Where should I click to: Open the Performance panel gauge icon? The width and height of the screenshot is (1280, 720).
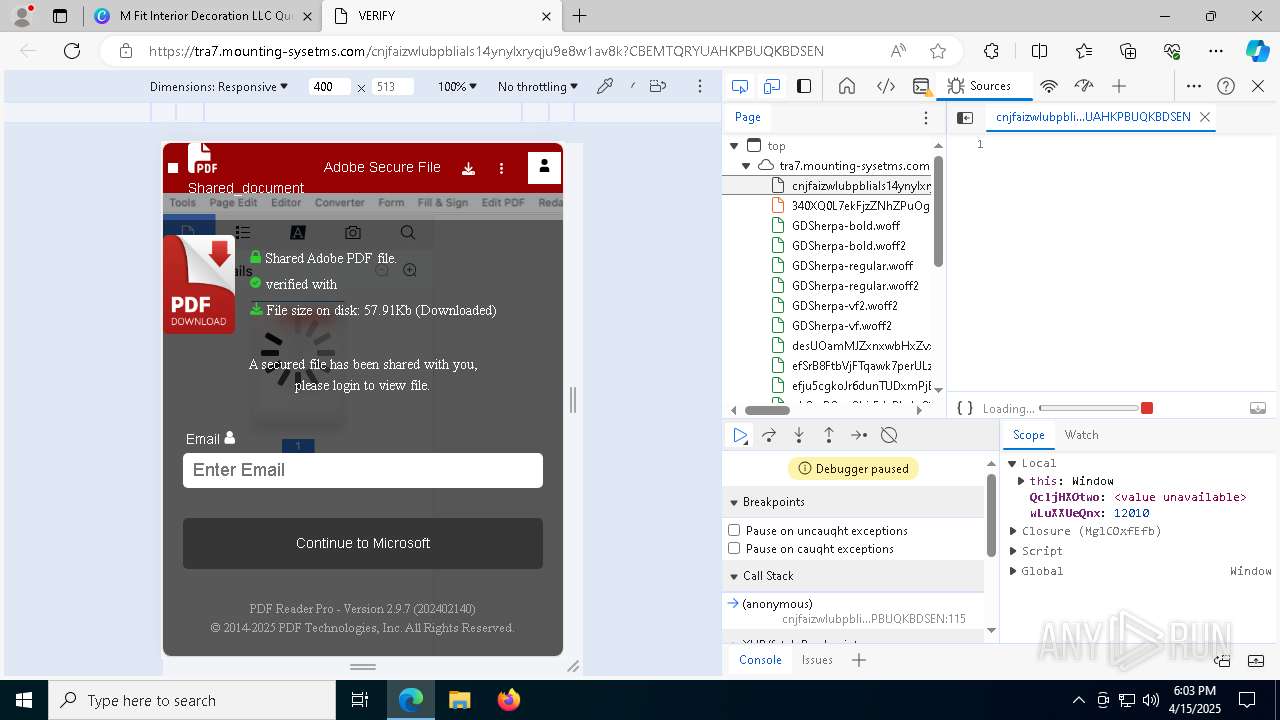[x=1084, y=86]
